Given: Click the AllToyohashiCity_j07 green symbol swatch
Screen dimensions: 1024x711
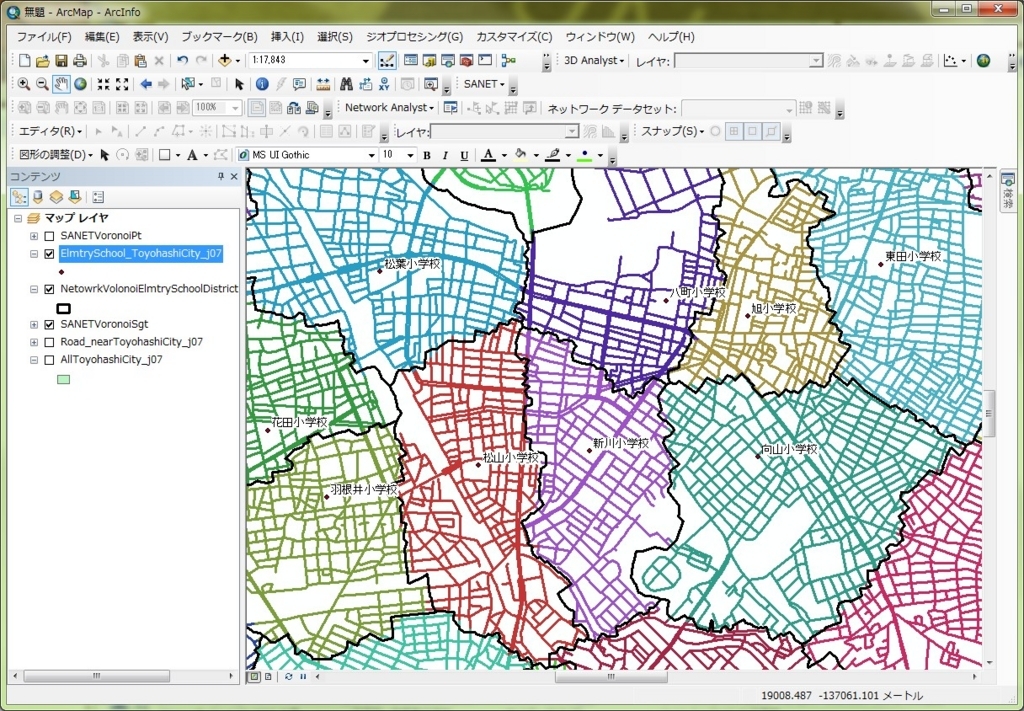Looking at the screenshot, I should [63, 379].
